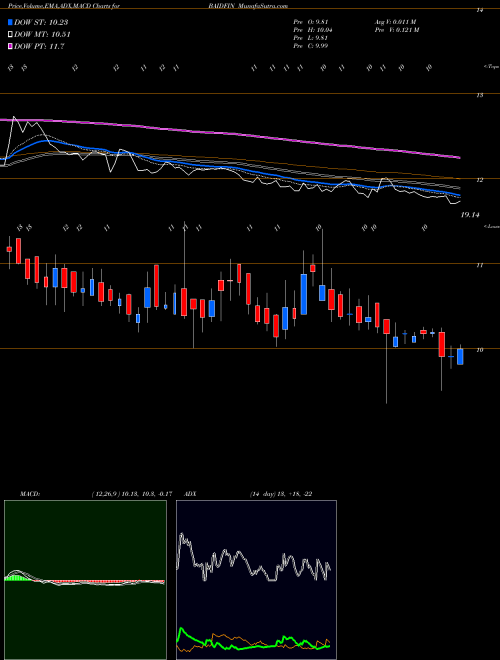Click the last blue candlestick on the right
This screenshot has width=500, height=660.
point(460,357)
